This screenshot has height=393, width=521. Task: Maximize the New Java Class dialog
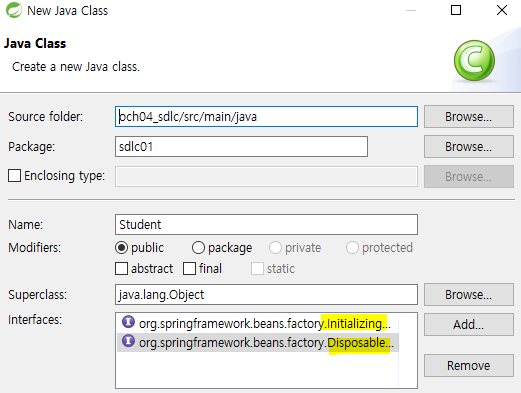click(456, 10)
